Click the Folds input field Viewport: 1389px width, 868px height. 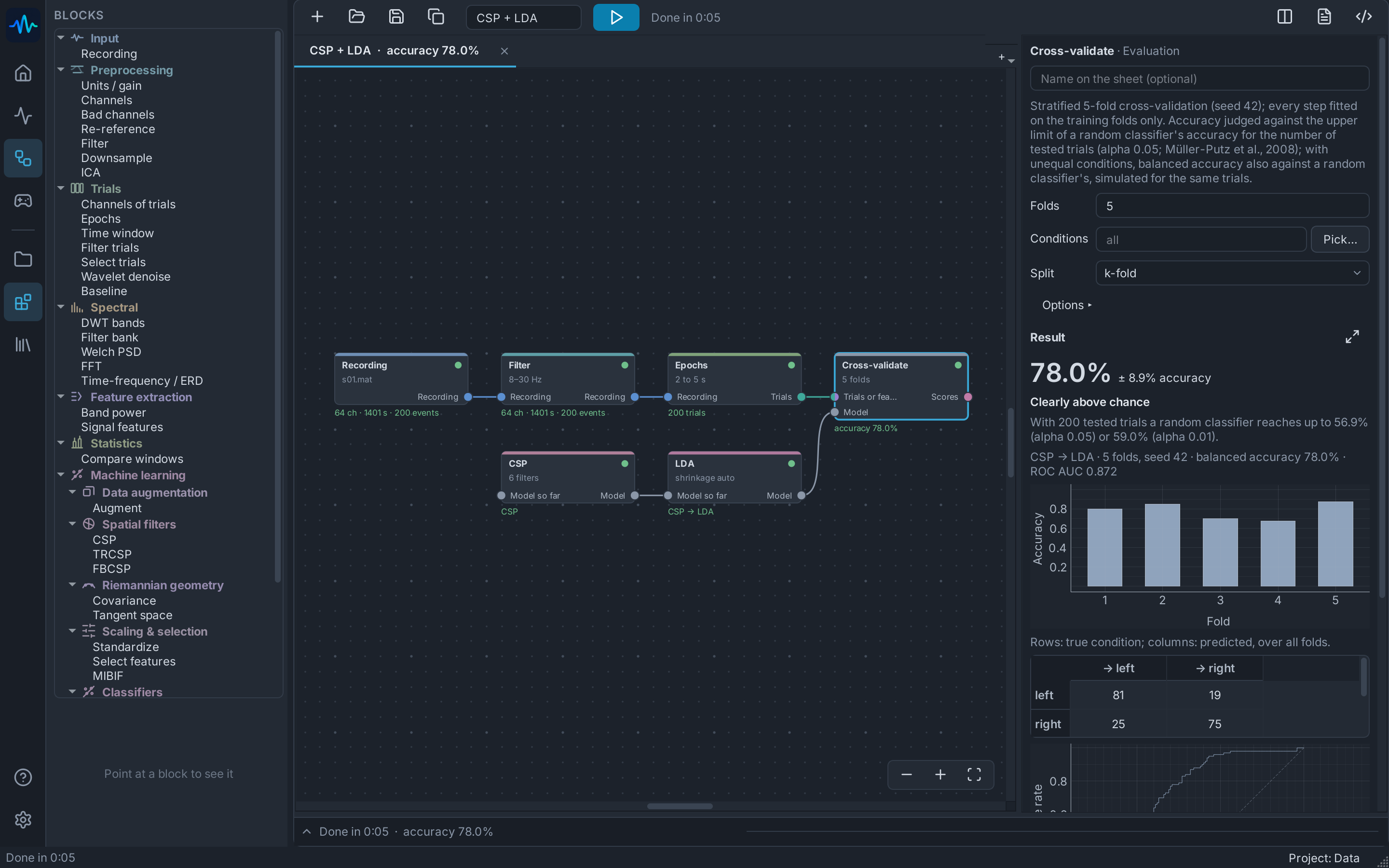[1232, 206]
